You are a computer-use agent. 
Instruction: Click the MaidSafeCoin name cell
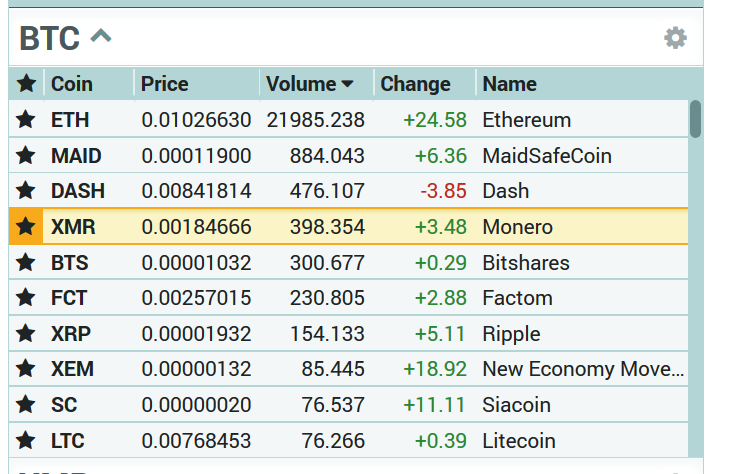(547, 156)
